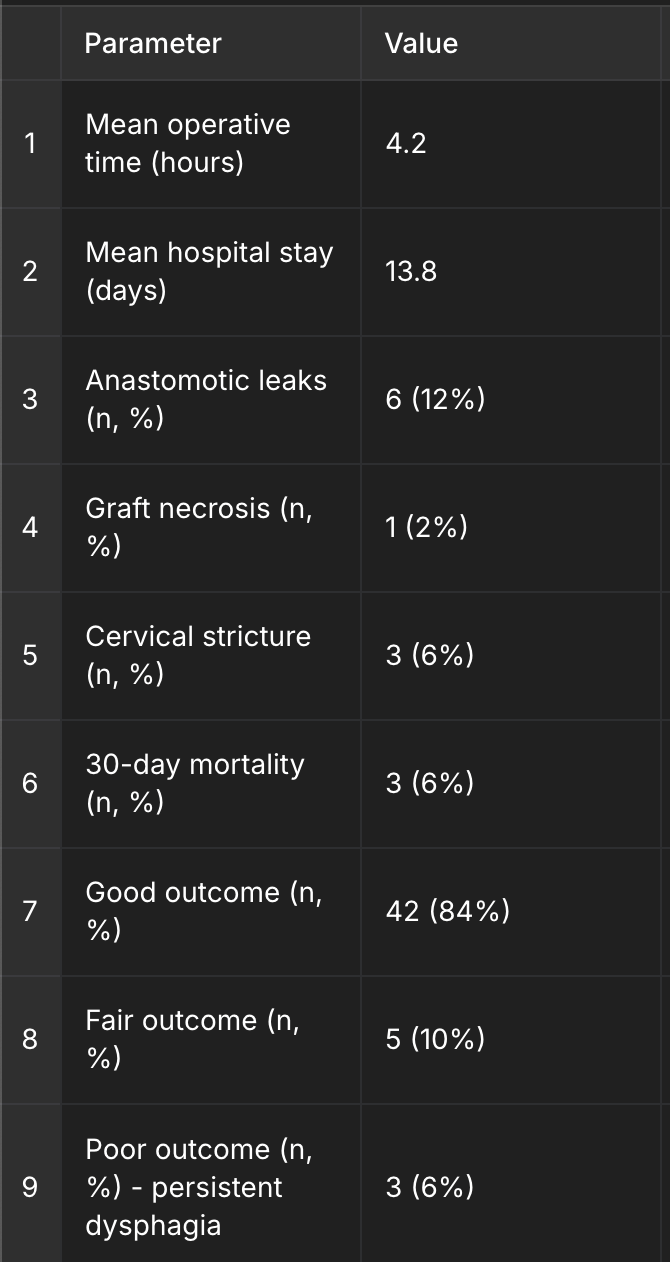Click the Poor outcome persistent dysphagia cell

pyautogui.click(x=199, y=1187)
